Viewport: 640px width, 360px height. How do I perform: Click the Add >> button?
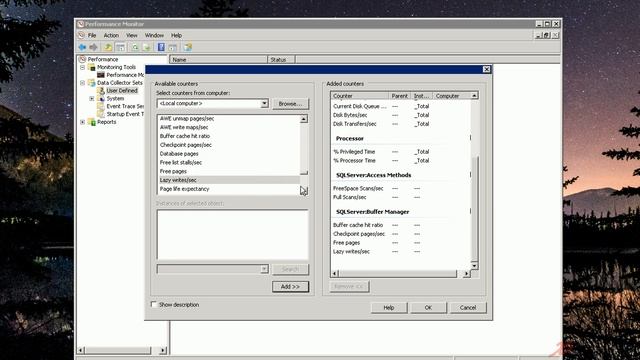click(x=290, y=287)
